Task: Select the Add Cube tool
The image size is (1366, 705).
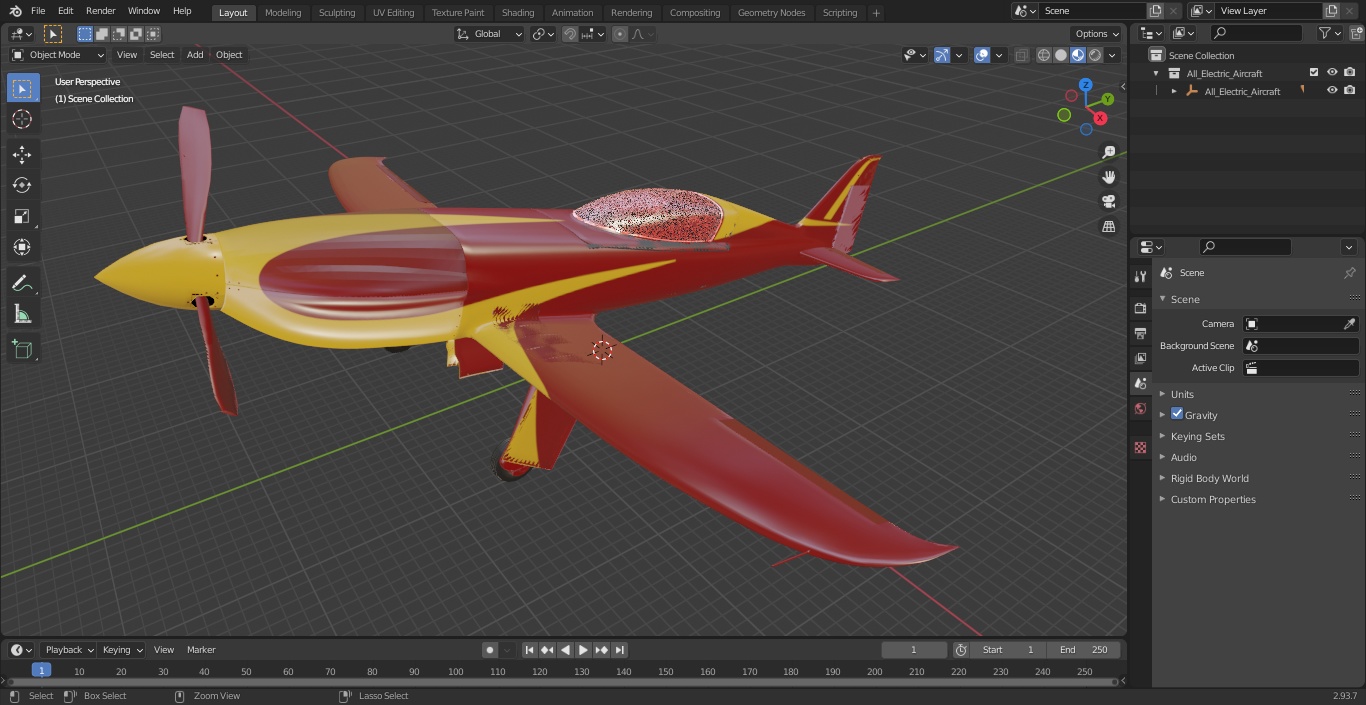Action: pyautogui.click(x=22, y=349)
